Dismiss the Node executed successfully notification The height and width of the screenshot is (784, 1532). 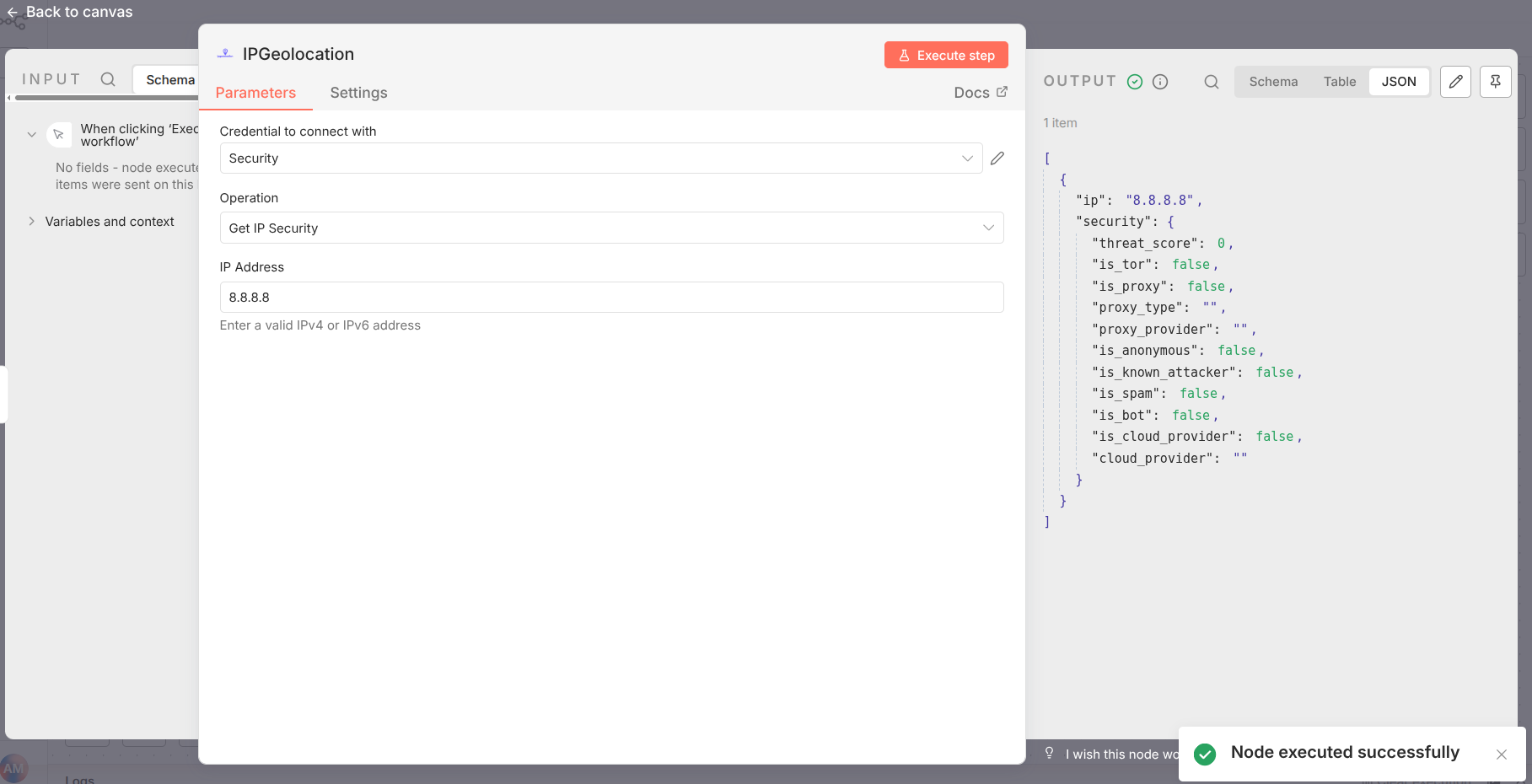(1501, 754)
